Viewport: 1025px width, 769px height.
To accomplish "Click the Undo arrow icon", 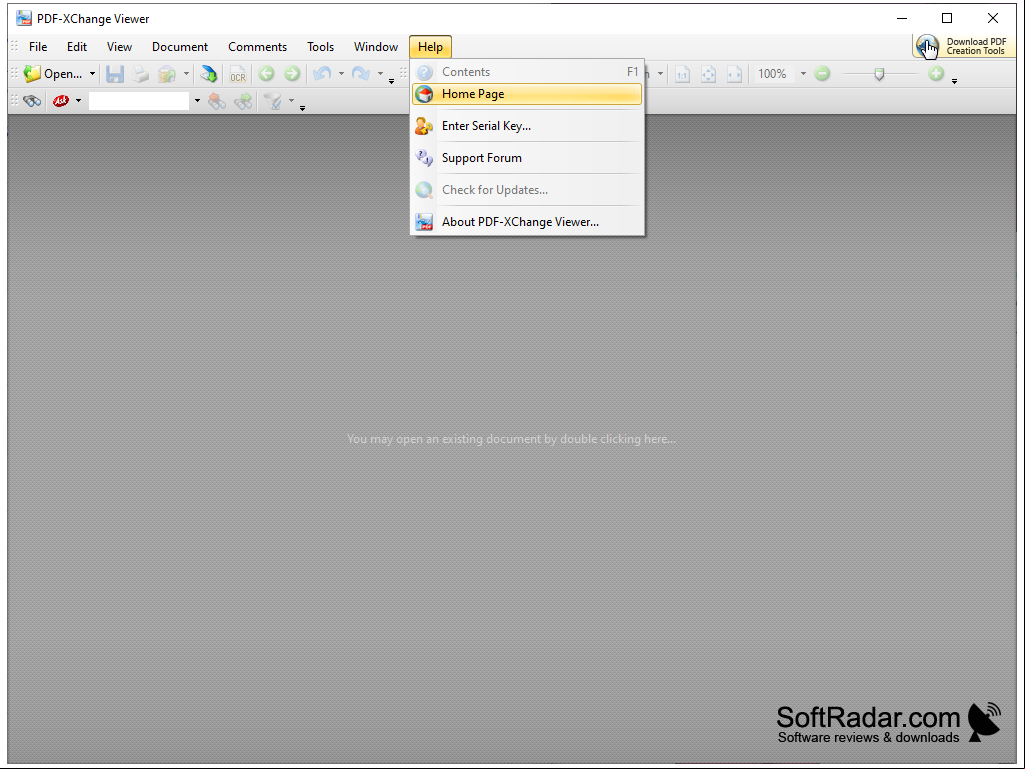I will [x=322, y=74].
